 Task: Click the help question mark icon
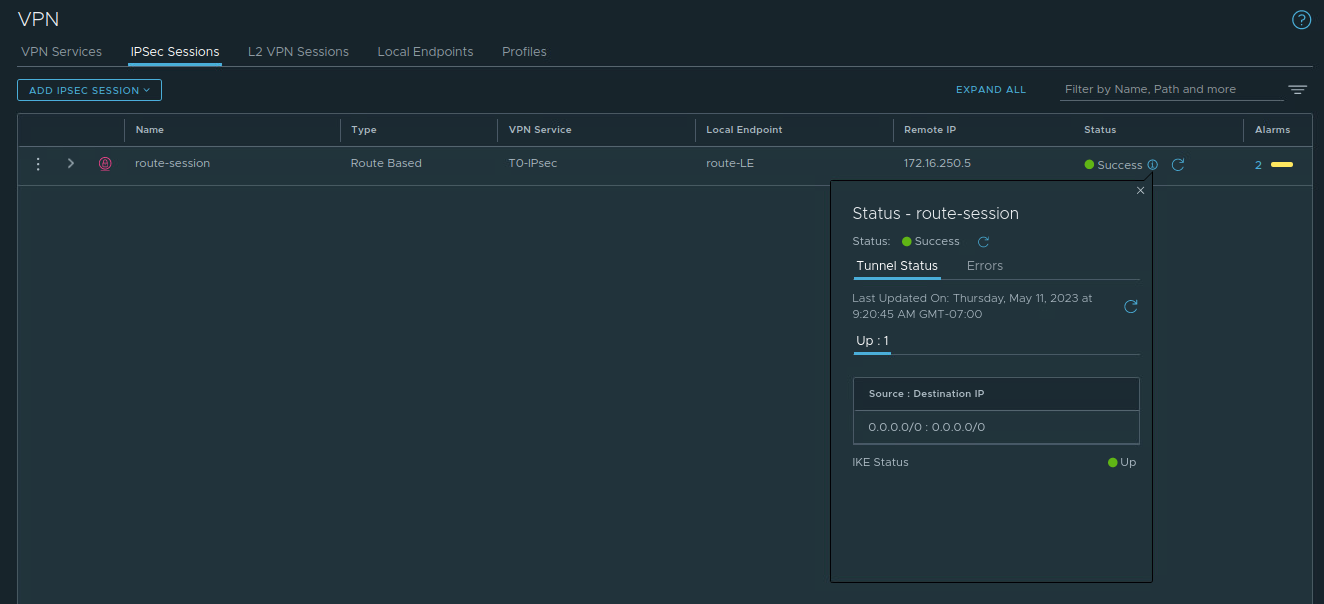(x=1301, y=20)
